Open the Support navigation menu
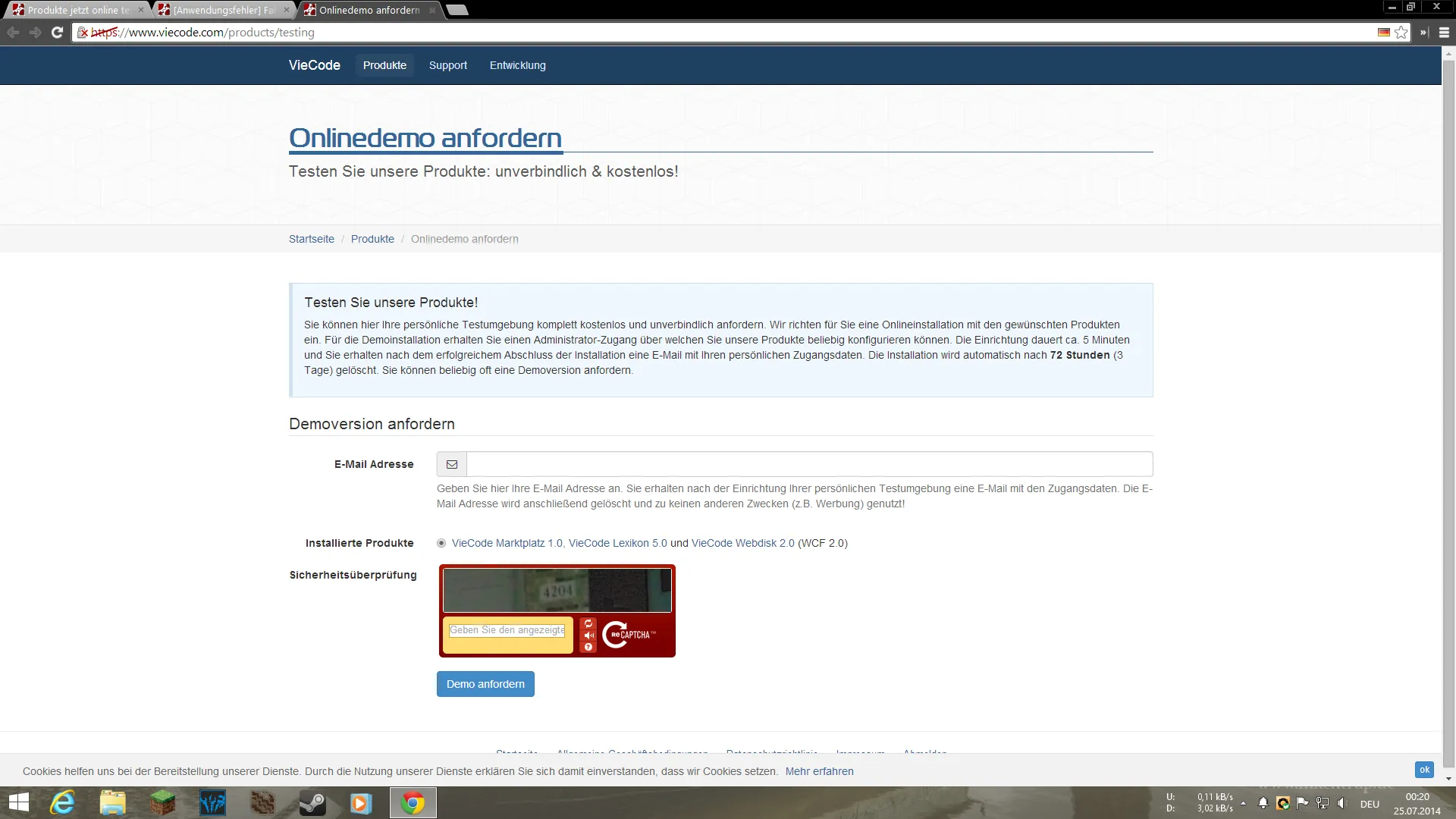 [447, 65]
